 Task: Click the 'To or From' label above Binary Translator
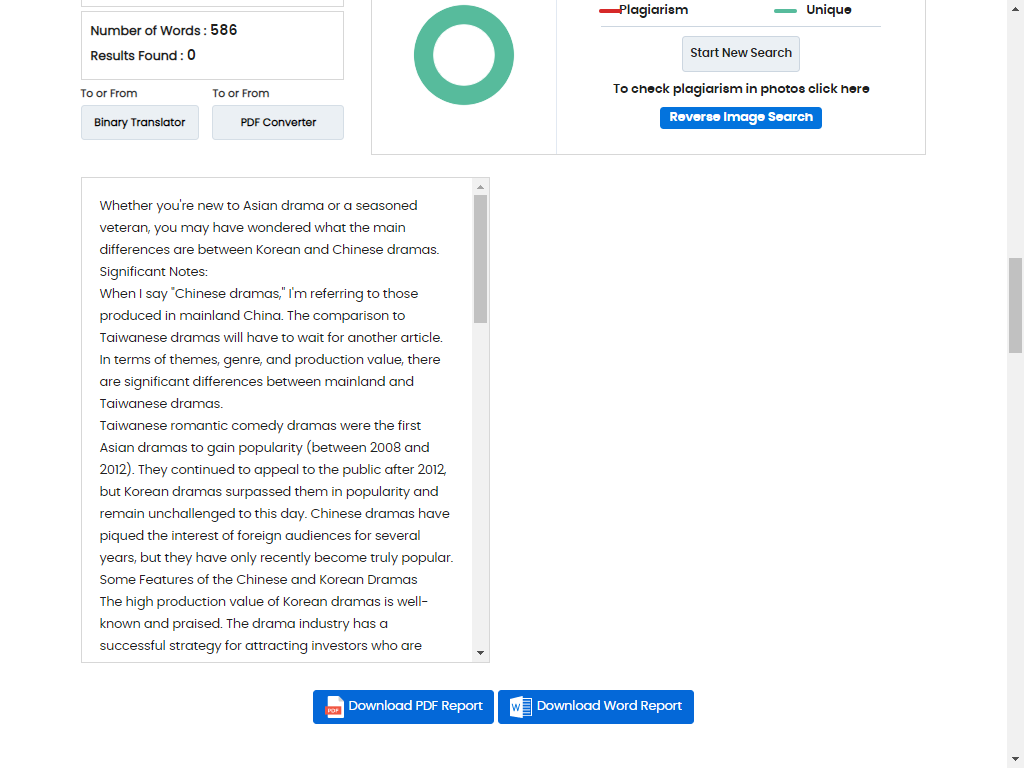coord(109,93)
